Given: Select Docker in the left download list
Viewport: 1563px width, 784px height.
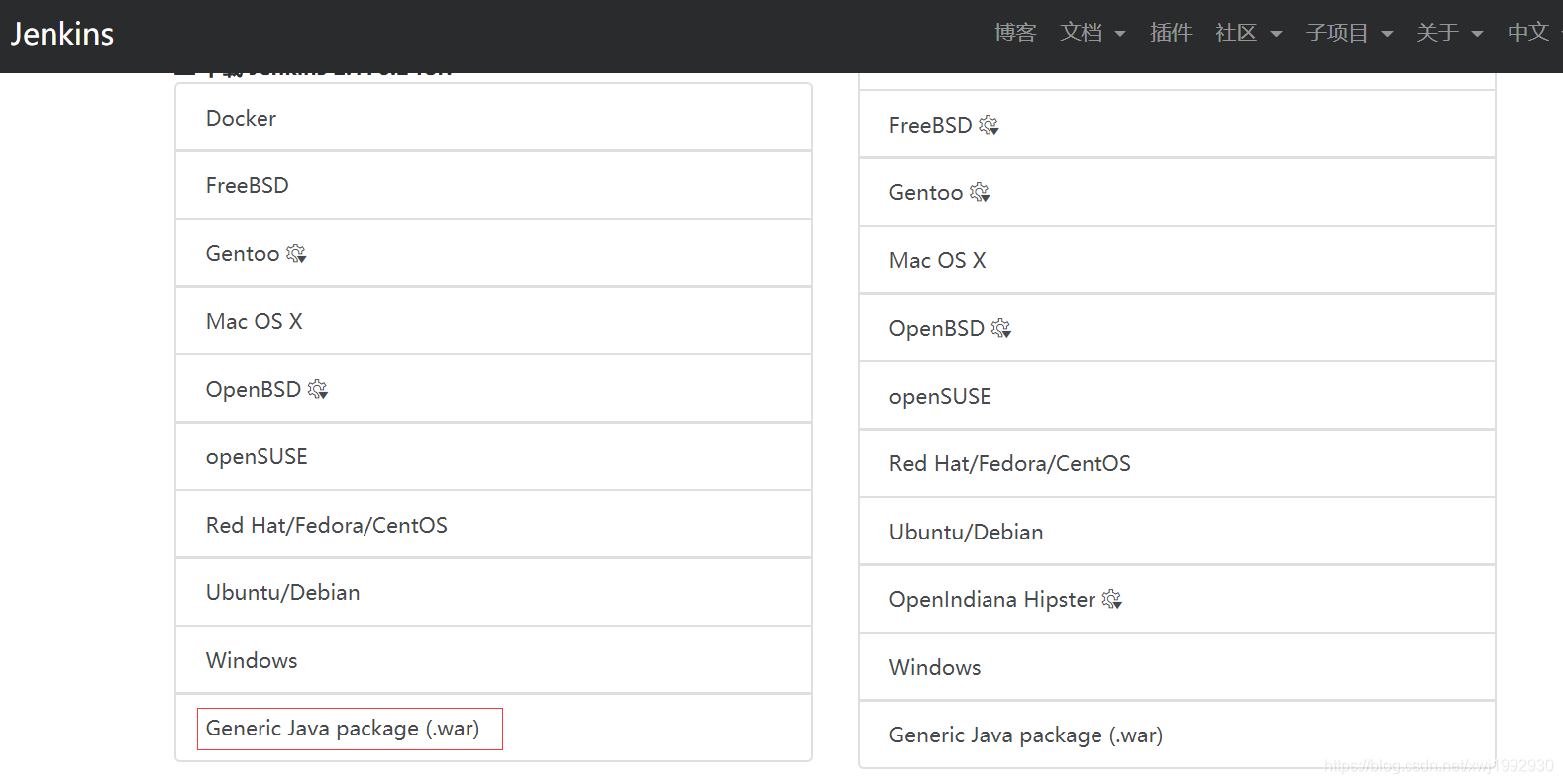Looking at the screenshot, I should click(493, 118).
